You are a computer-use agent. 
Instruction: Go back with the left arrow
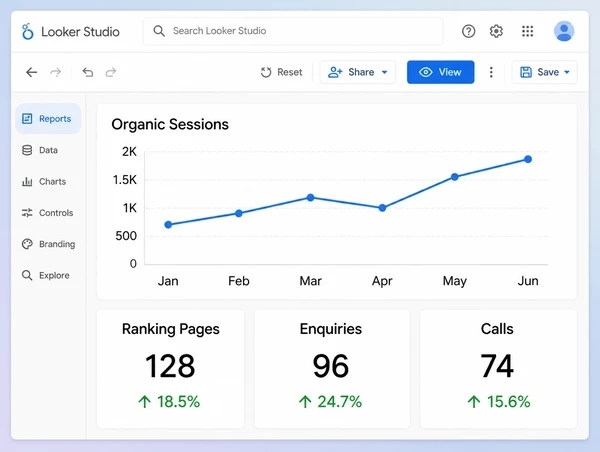pyautogui.click(x=31, y=72)
